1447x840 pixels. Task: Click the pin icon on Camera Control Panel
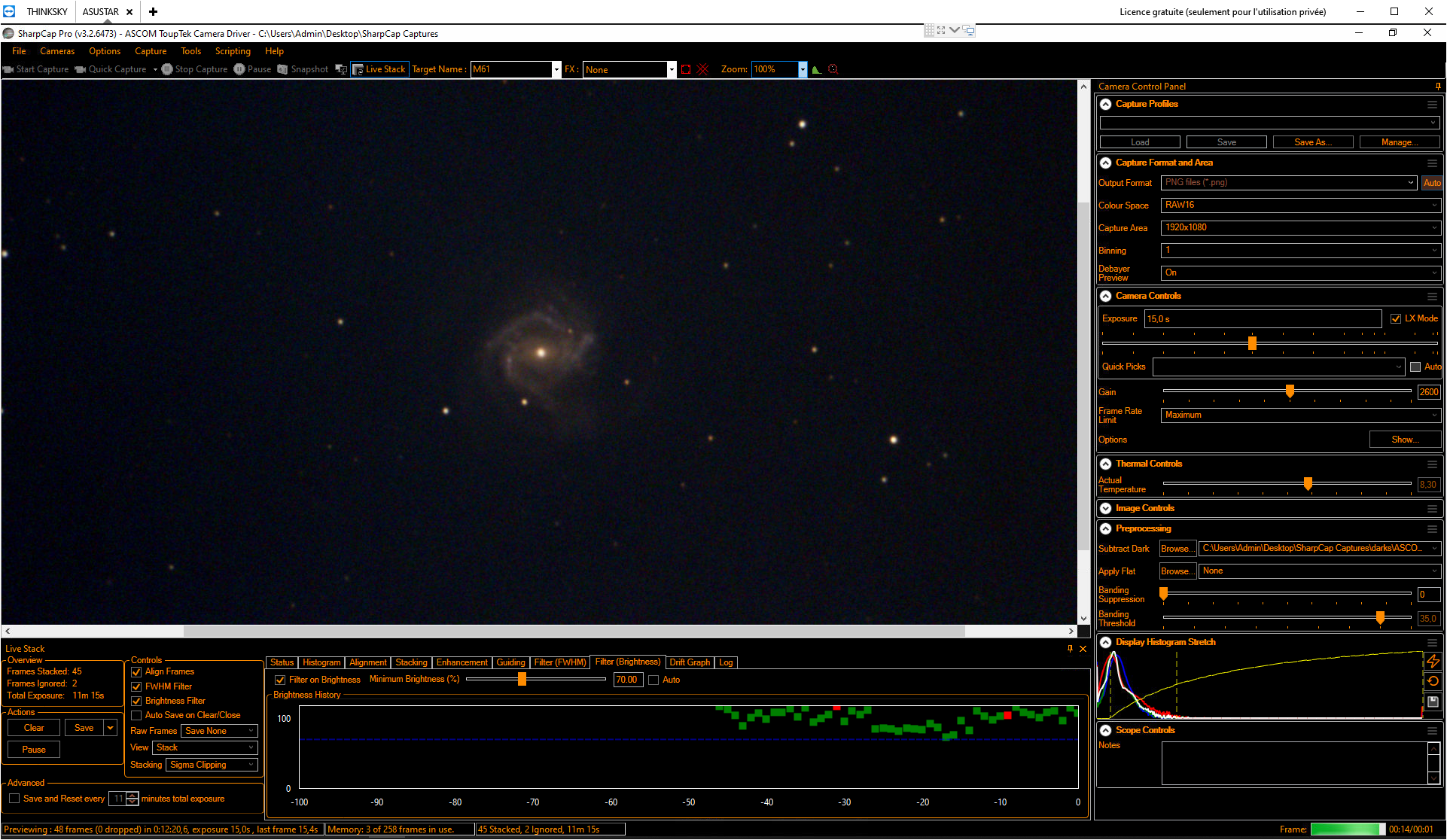1438,87
